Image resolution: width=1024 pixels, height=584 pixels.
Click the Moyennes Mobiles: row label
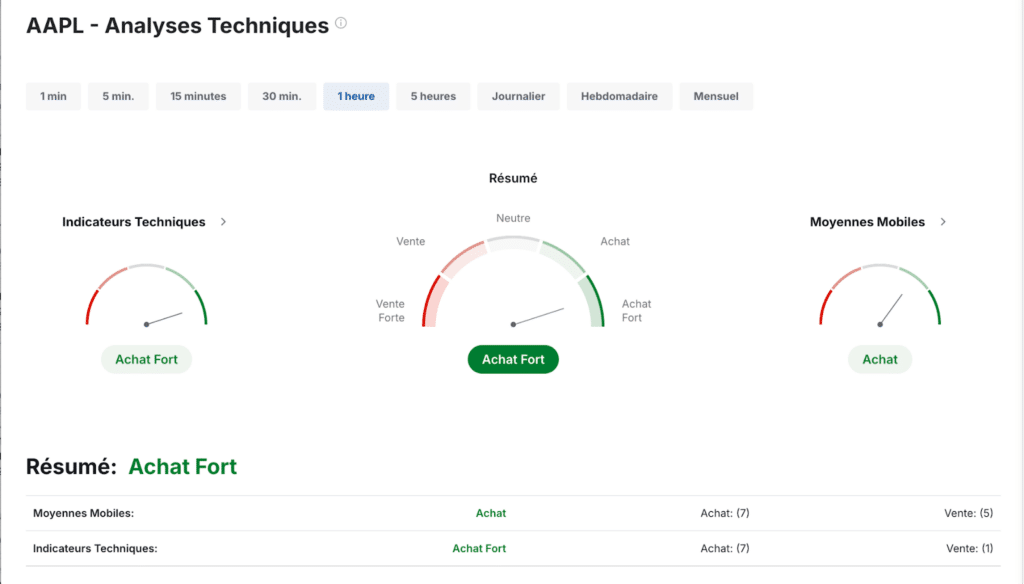[x=84, y=513]
